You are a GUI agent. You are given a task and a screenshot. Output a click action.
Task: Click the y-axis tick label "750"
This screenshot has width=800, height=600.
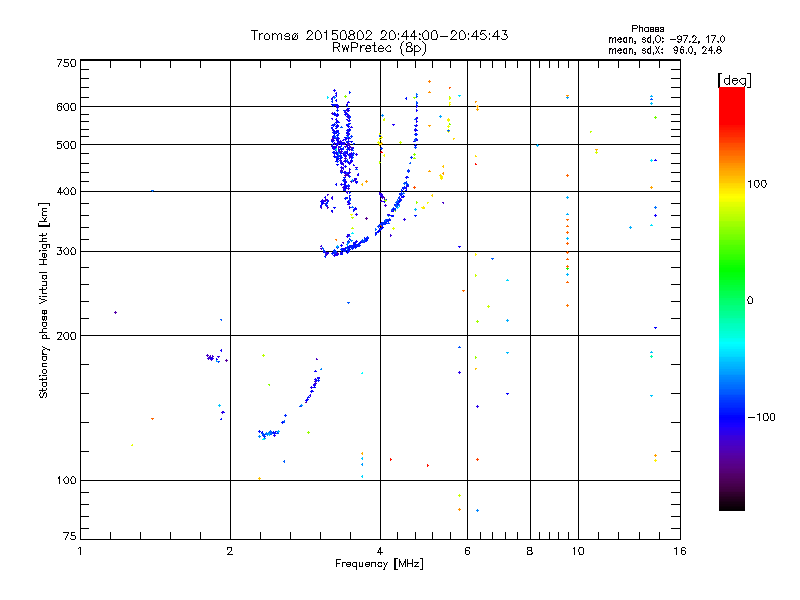coord(66,63)
